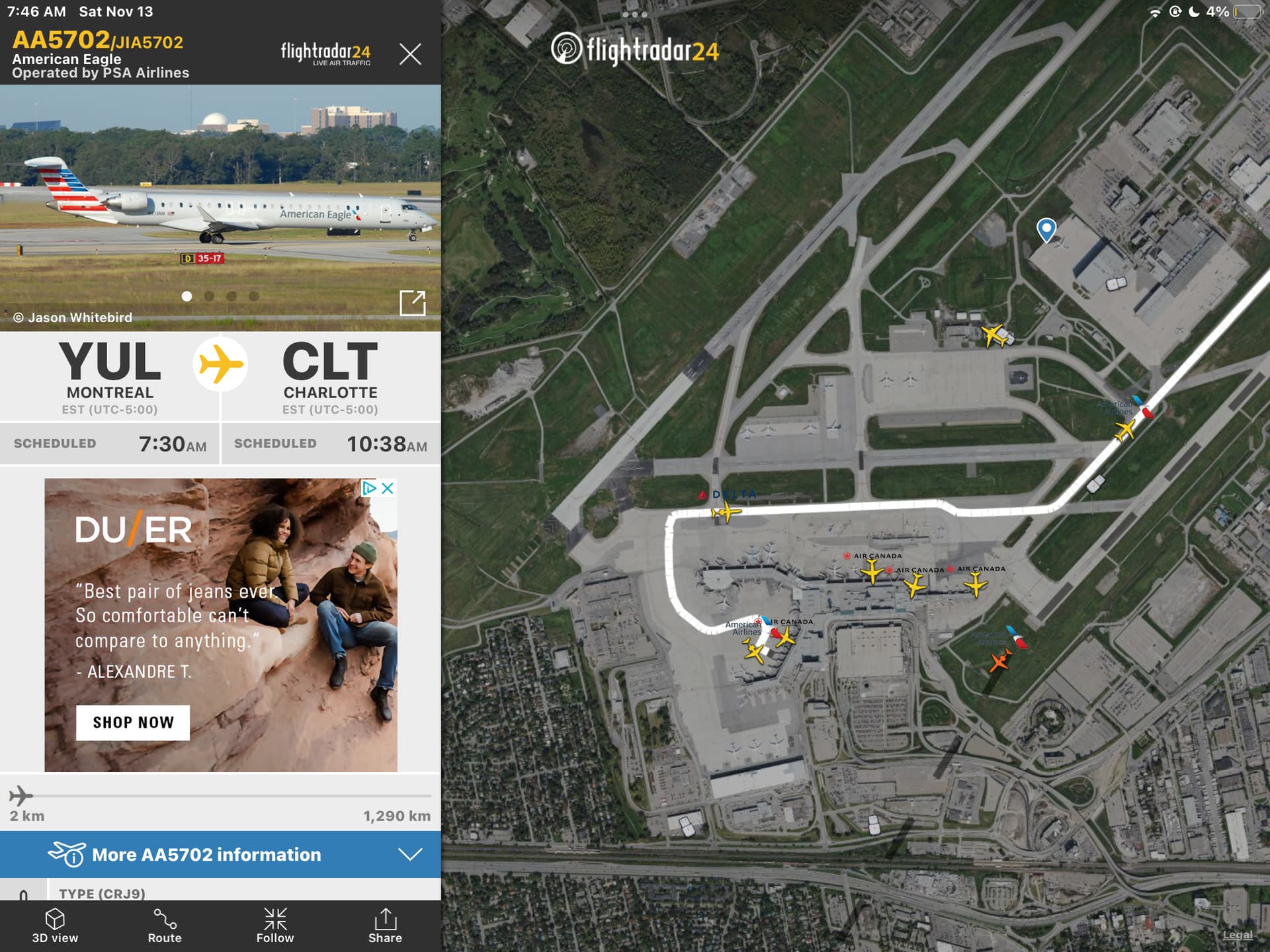Open the ad info triangle icon
This screenshot has height=952, width=1270.
(369, 488)
